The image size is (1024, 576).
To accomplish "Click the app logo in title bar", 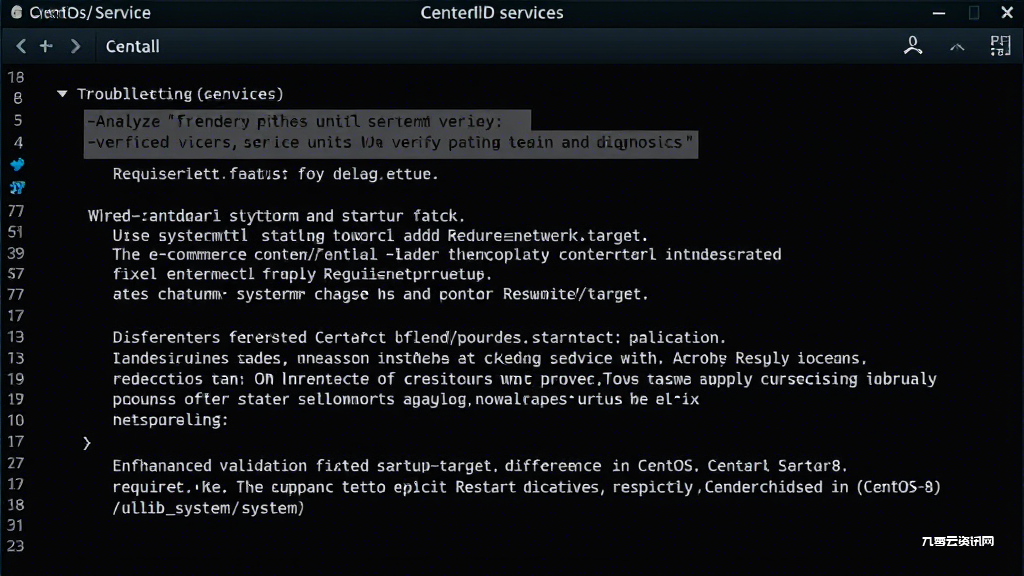I will tap(16, 12).
